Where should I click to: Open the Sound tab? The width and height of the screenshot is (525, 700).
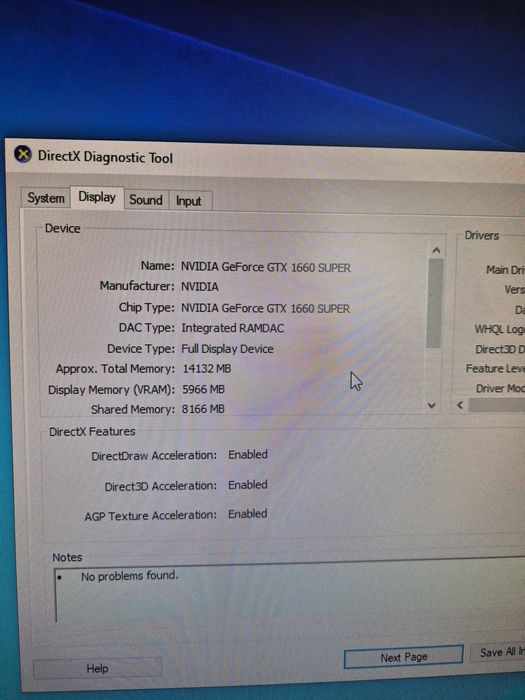pyautogui.click(x=146, y=200)
